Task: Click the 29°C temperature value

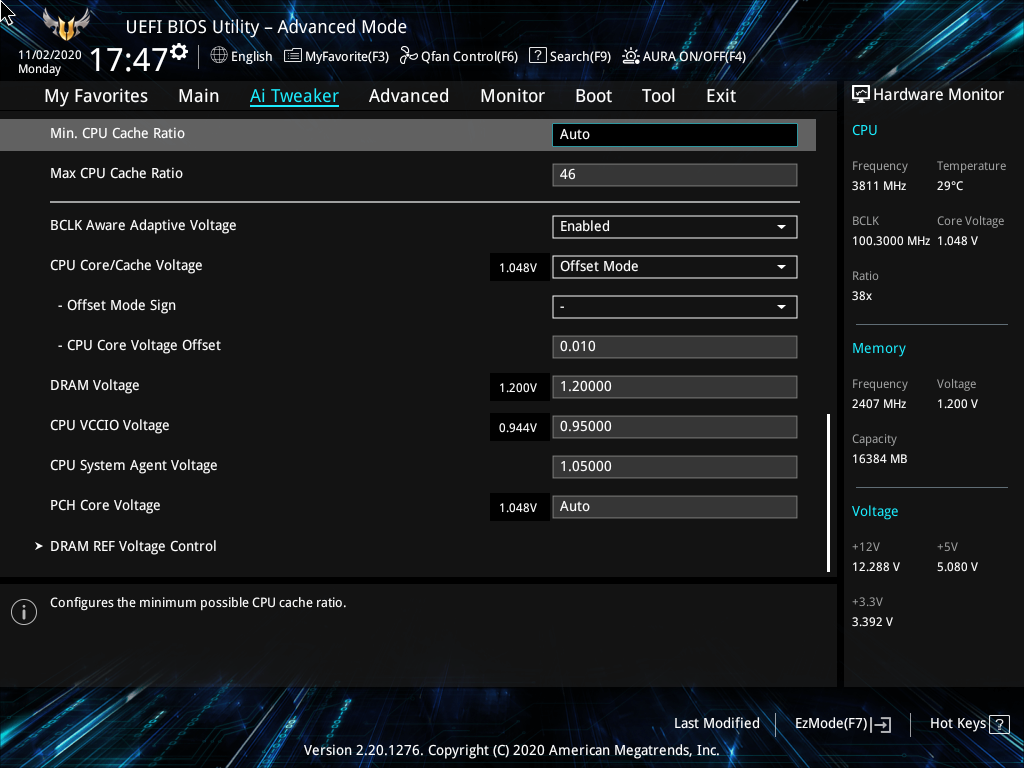Action: tap(950, 186)
